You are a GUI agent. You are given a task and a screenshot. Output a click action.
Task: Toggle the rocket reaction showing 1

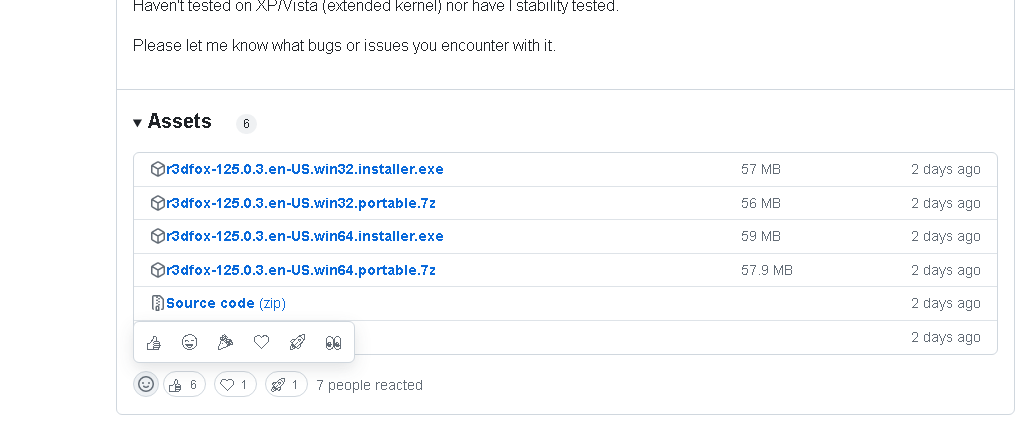pyautogui.click(x=286, y=384)
